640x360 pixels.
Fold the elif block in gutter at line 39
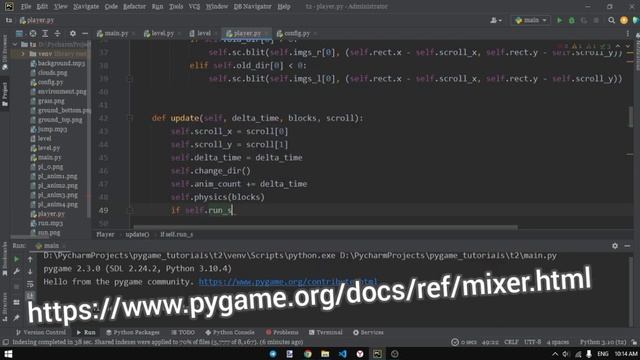(x=130, y=78)
